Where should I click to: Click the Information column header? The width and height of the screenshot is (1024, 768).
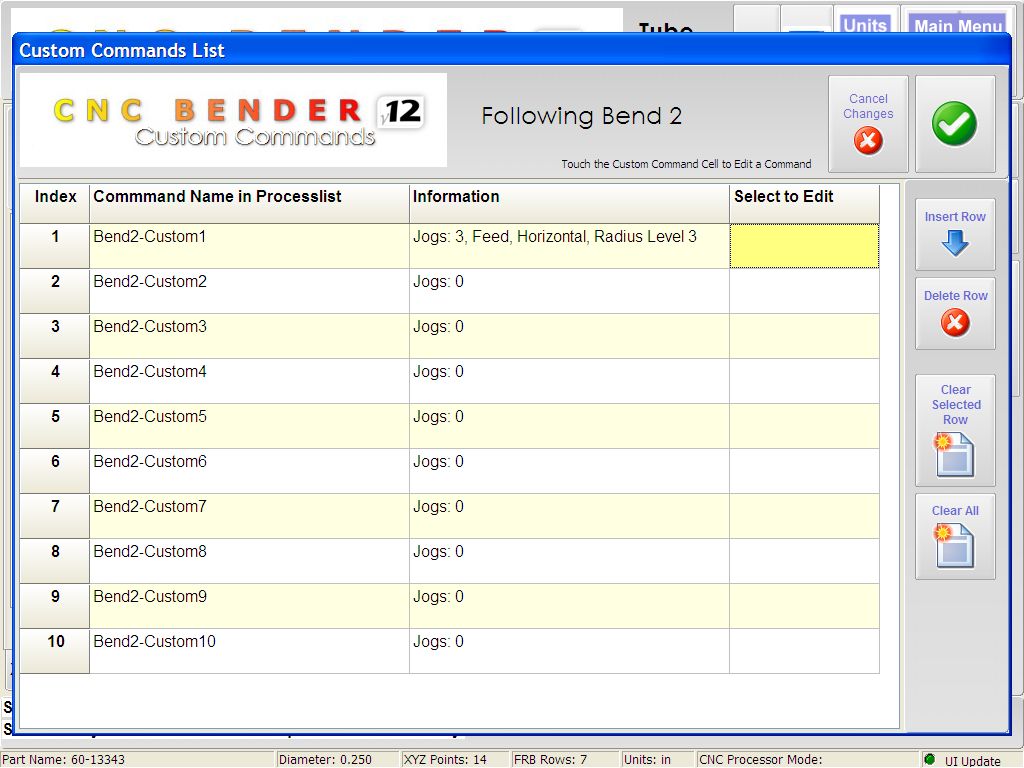[569, 203]
